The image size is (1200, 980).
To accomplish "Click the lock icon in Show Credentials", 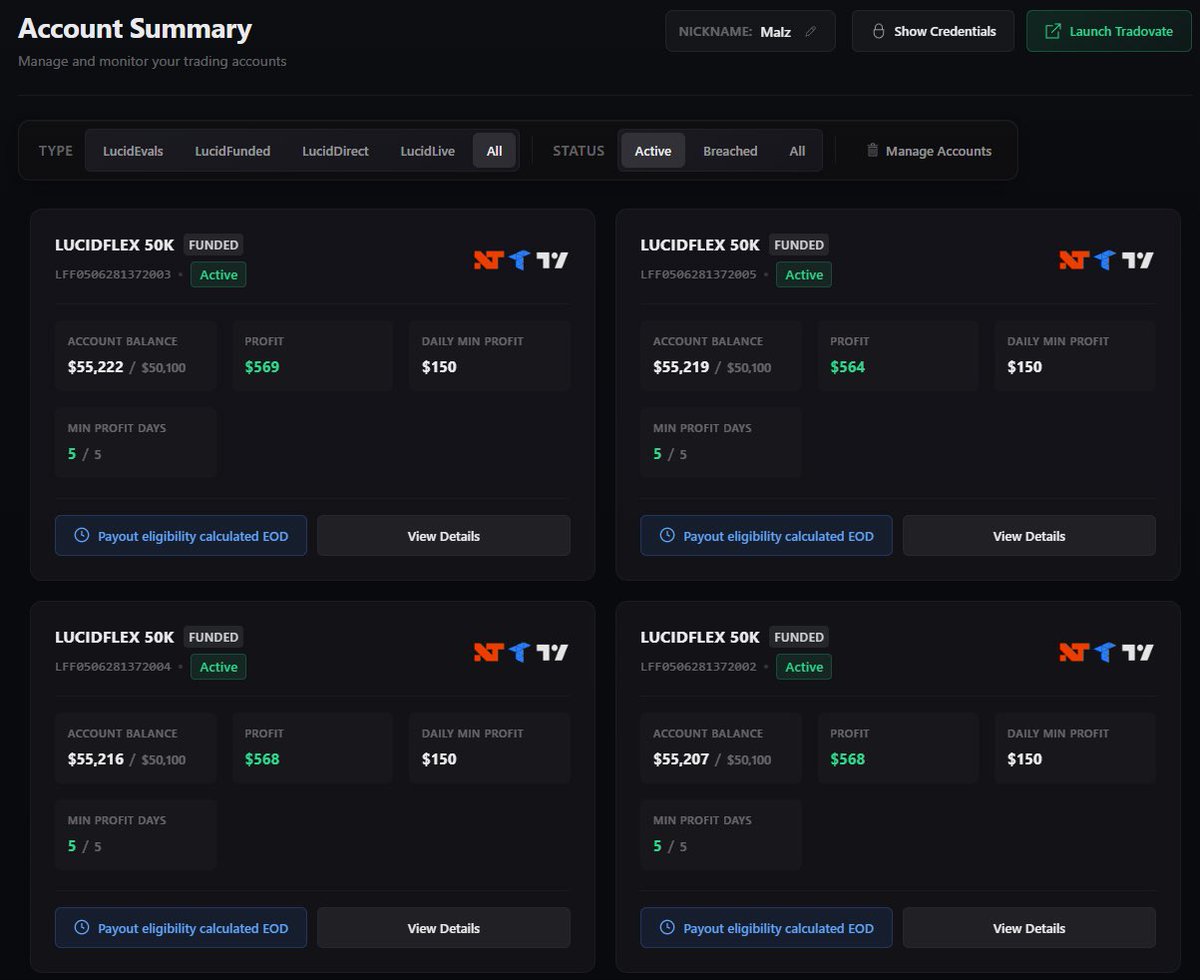I will tap(878, 31).
